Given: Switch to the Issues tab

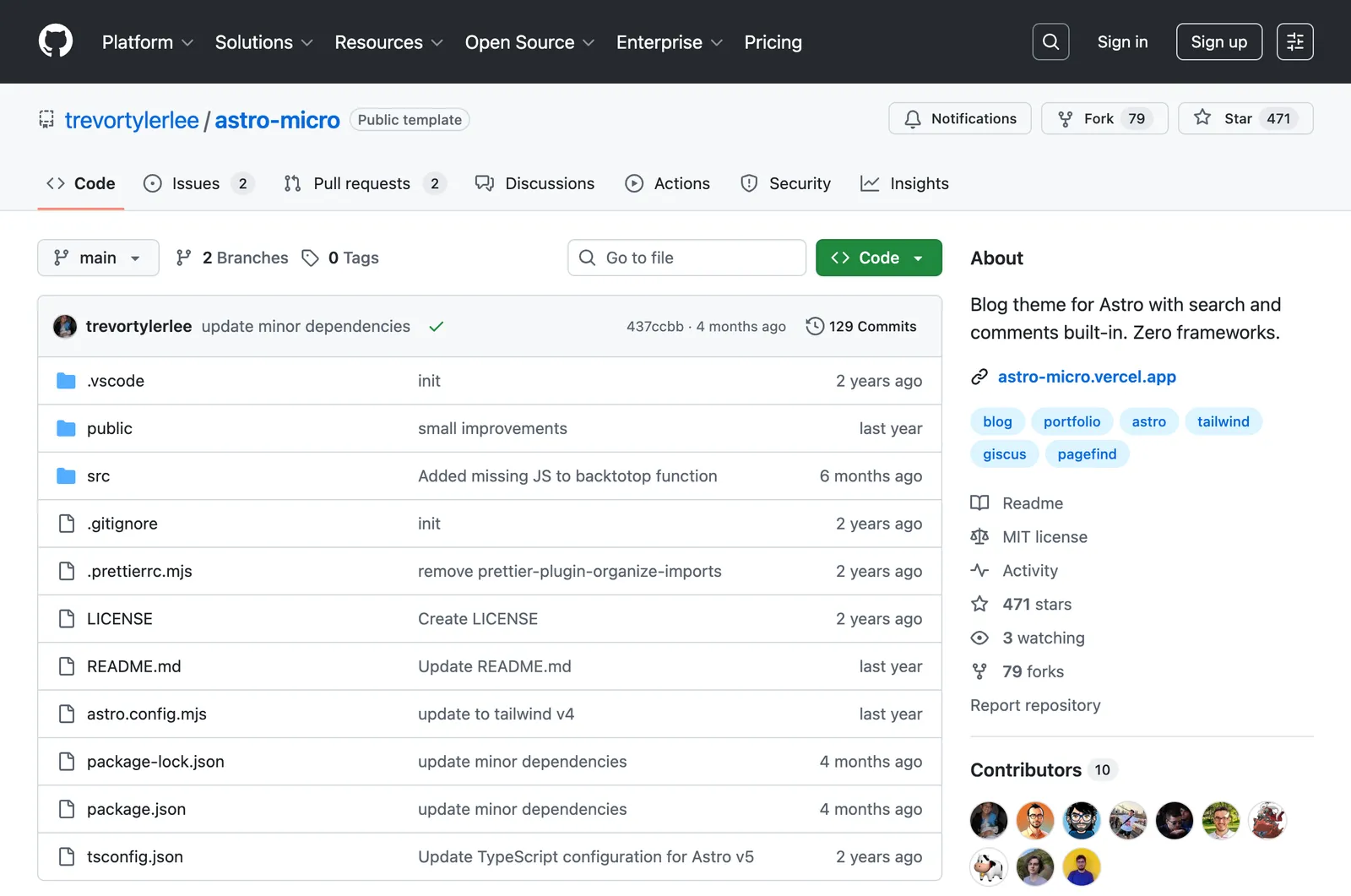Looking at the screenshot, I should pyautogui.click(x=199, y=183).
